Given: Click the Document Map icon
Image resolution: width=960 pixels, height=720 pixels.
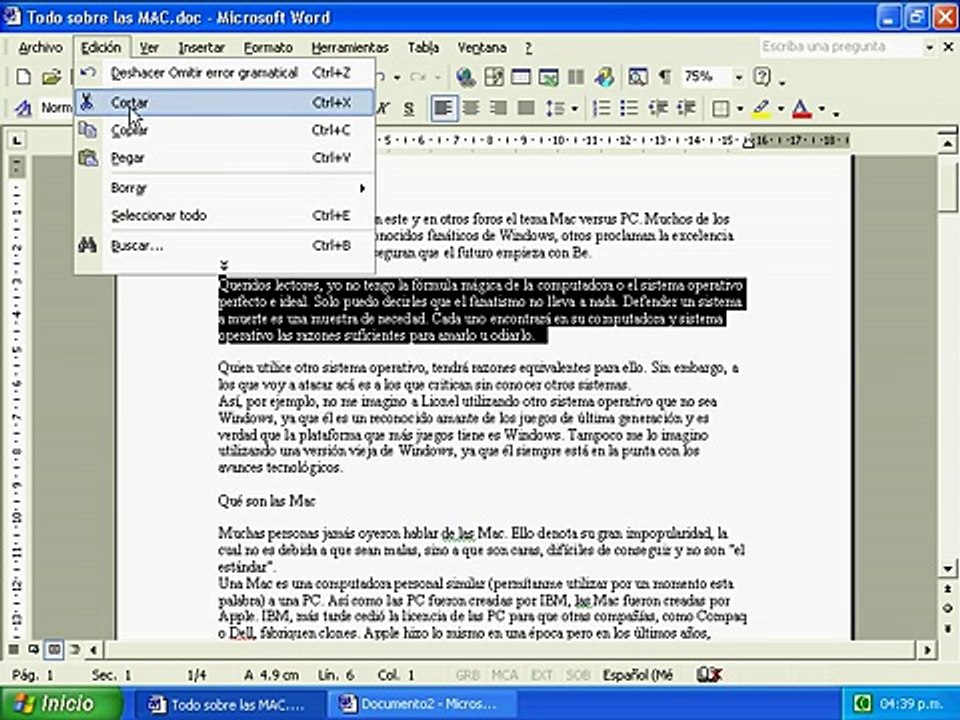Looking at the screenshot, I should tap(637, 77).
